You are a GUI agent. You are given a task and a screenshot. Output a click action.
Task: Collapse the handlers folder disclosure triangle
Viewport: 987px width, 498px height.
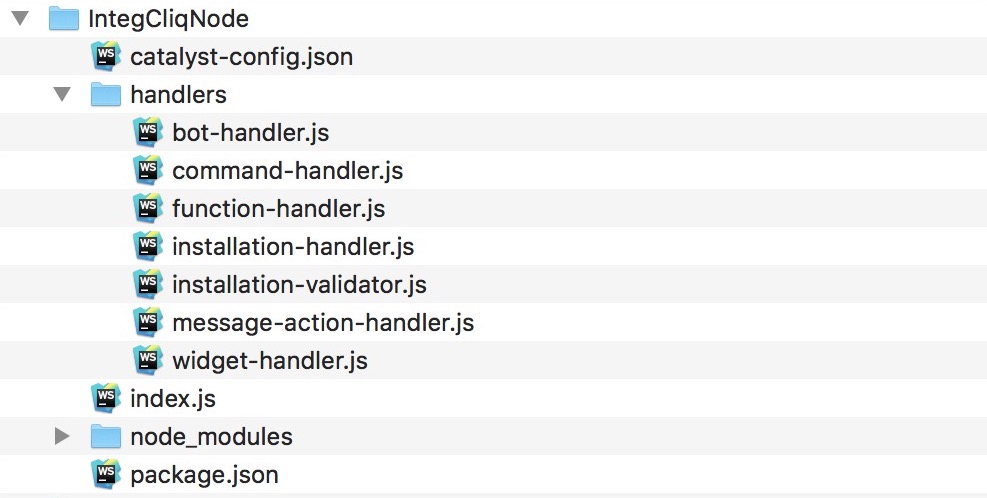pos(62,94)
